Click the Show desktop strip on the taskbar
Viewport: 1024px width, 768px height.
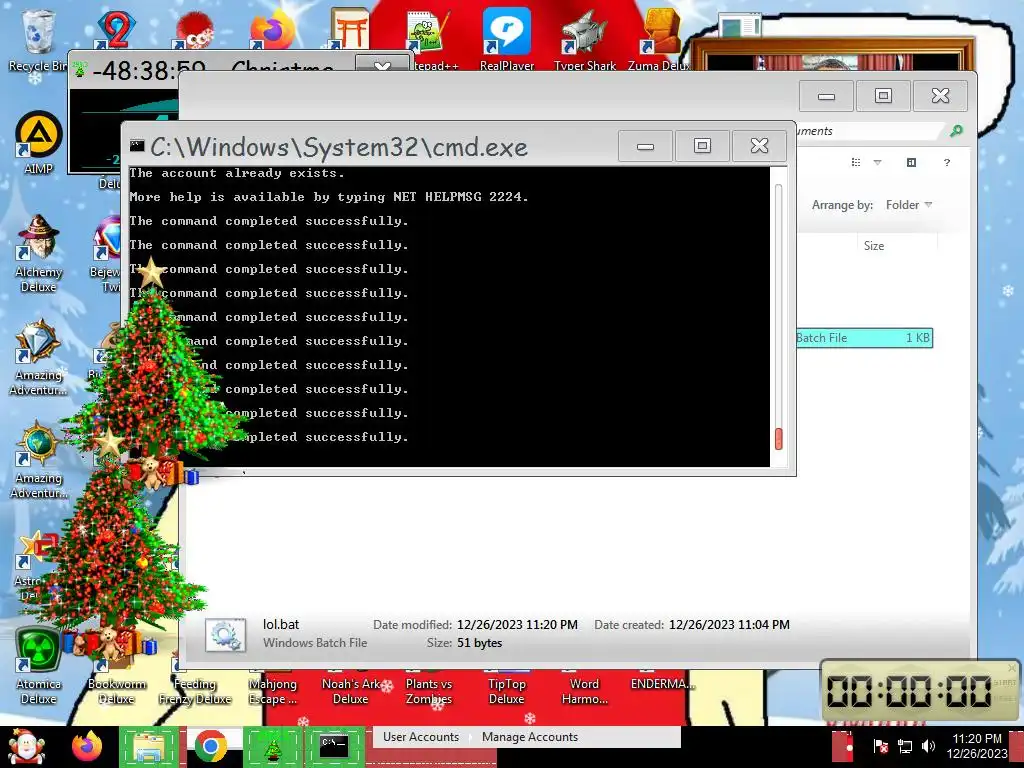click(1019, 746)
